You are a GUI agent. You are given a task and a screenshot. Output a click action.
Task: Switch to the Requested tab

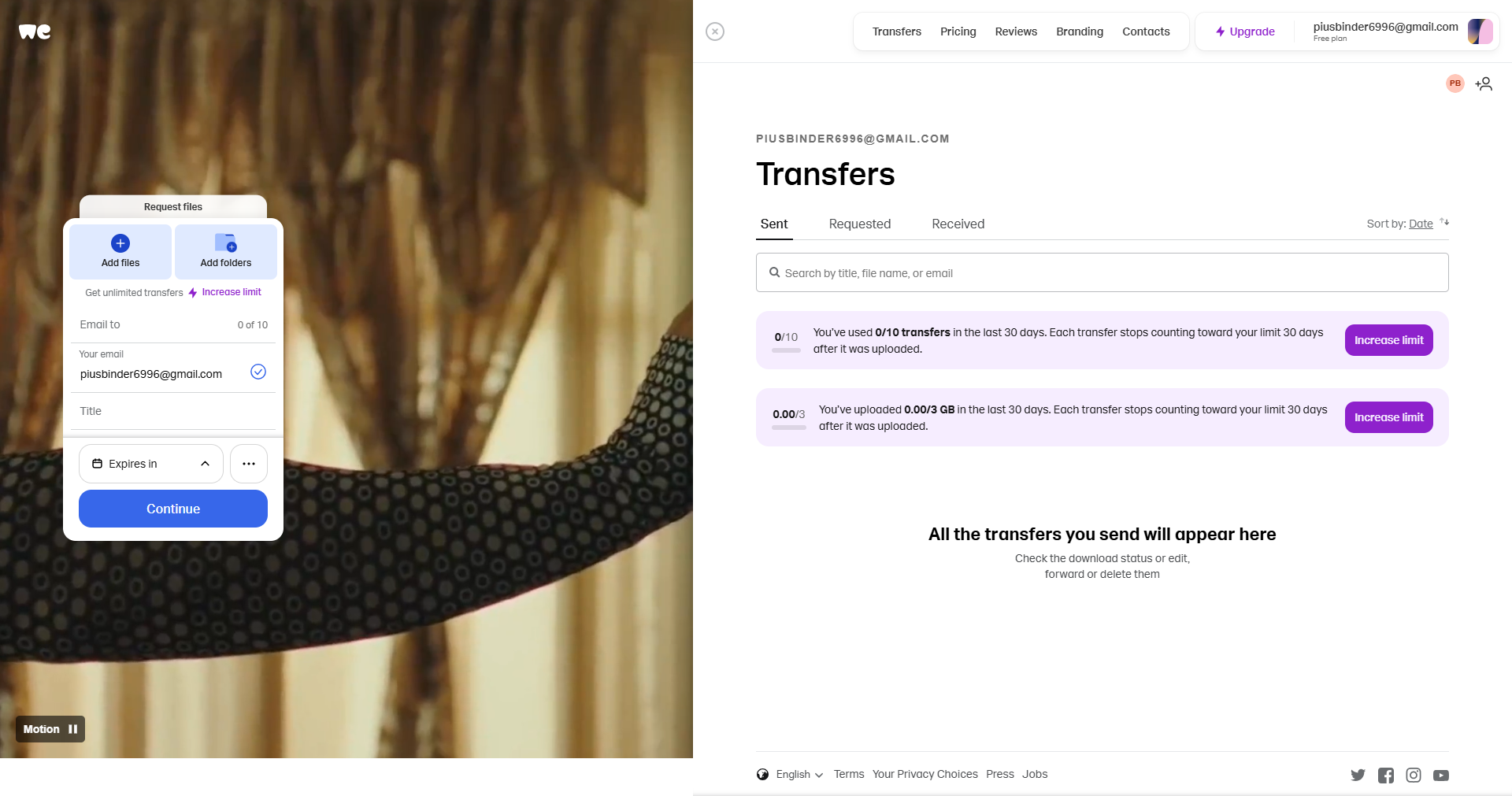860,224
